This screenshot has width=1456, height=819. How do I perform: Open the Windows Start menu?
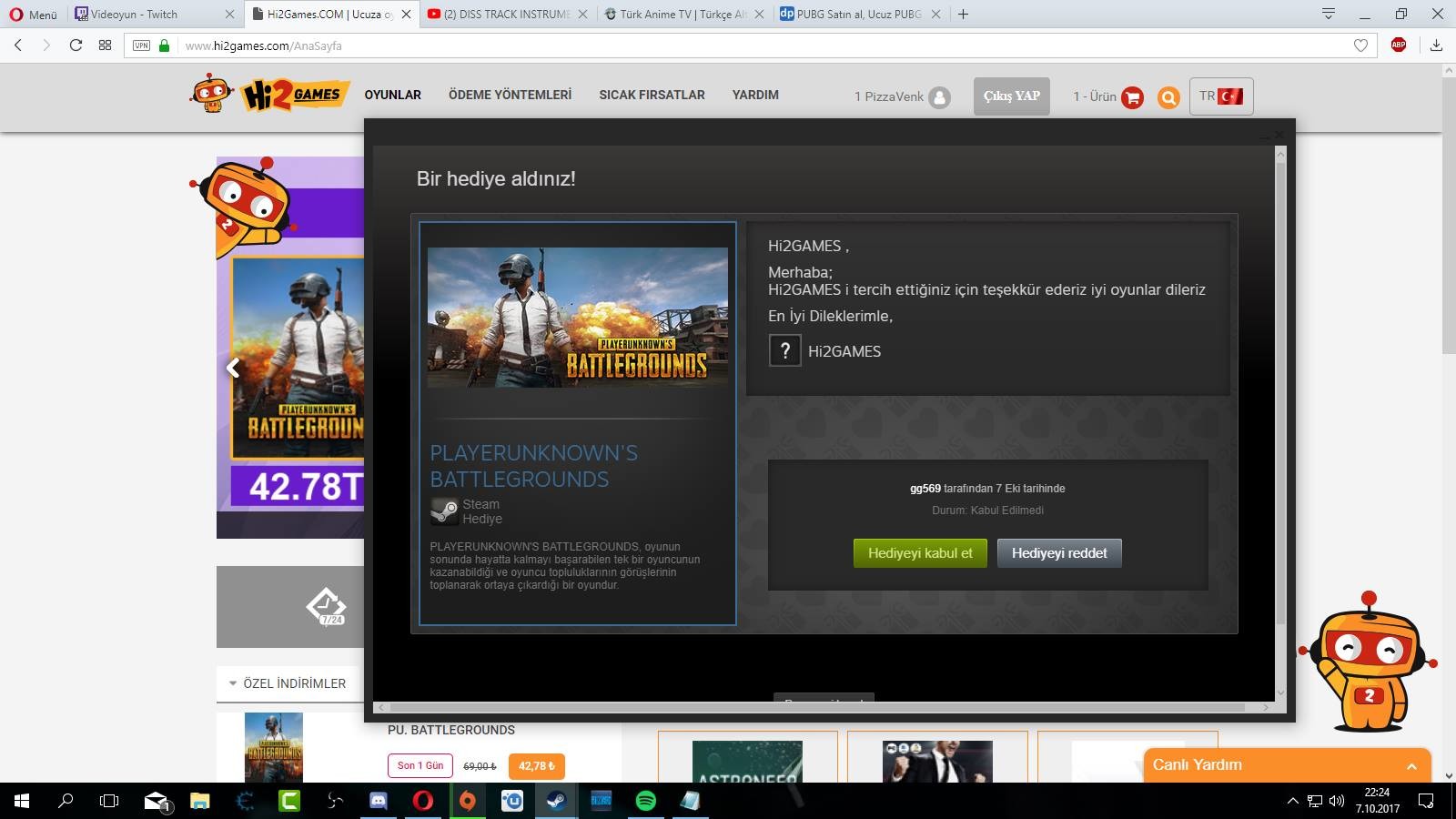pos(22,801)
